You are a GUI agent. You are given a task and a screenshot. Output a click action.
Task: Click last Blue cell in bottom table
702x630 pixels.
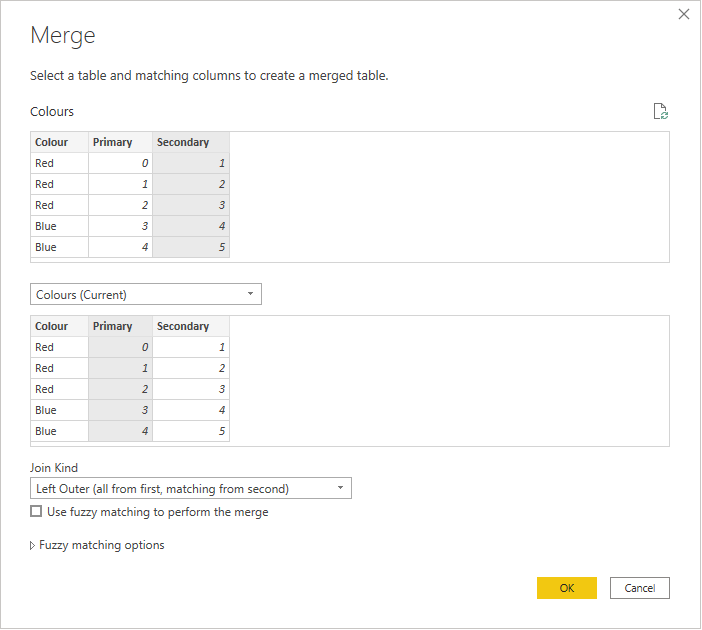[x=59, y=431]
